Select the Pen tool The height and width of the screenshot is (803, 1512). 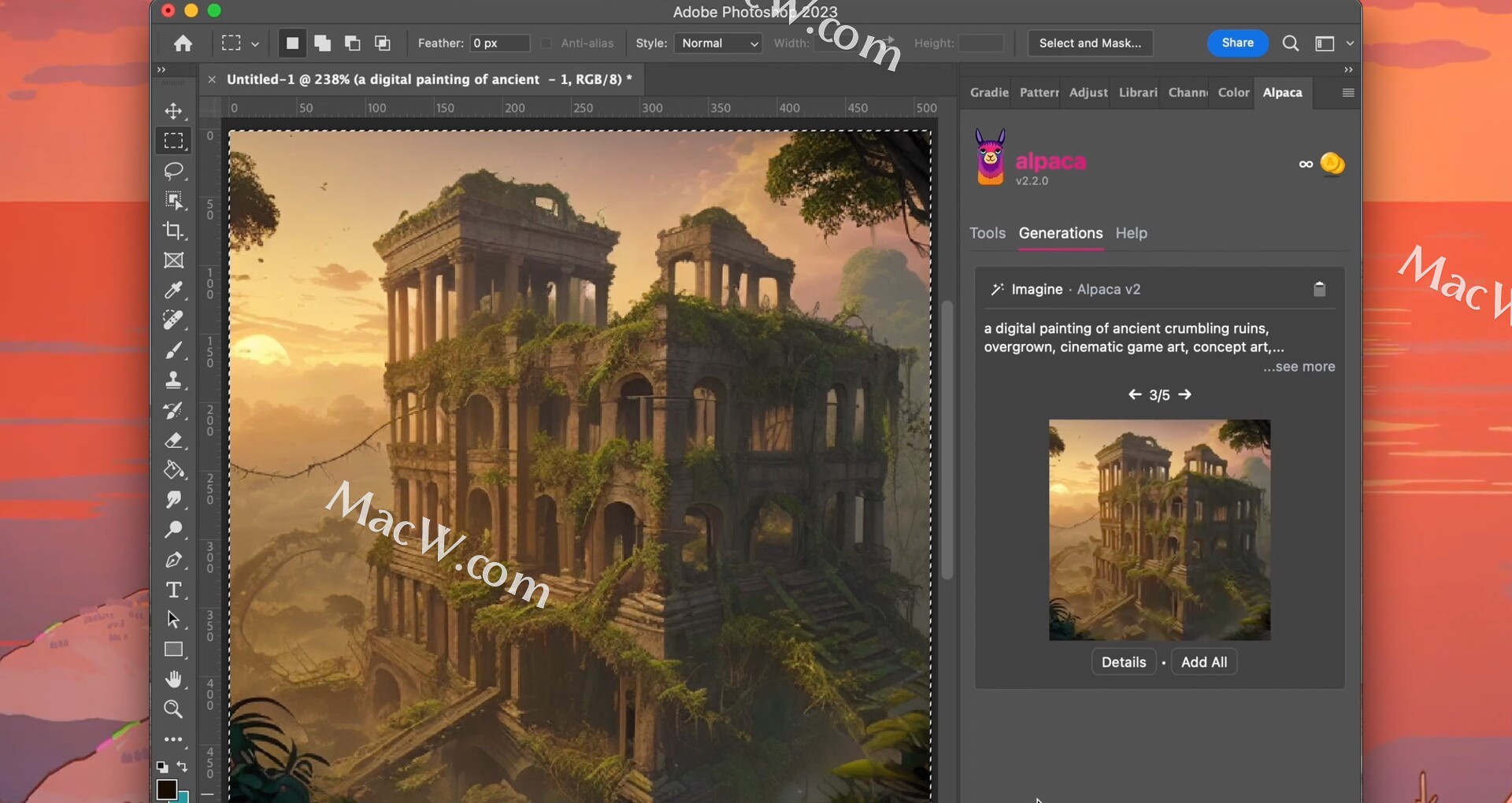[173, 560]
